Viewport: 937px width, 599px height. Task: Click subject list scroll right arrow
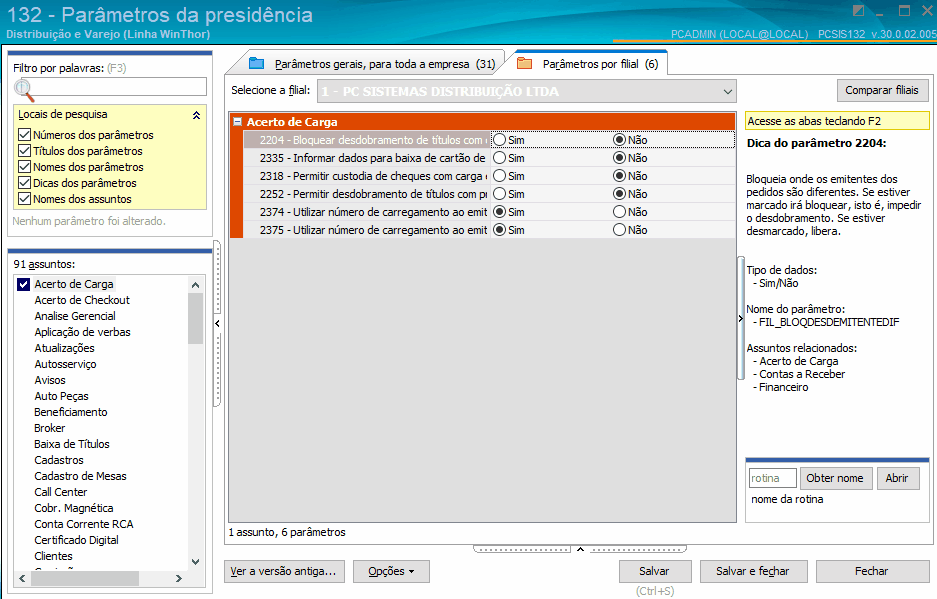[178, 578]
